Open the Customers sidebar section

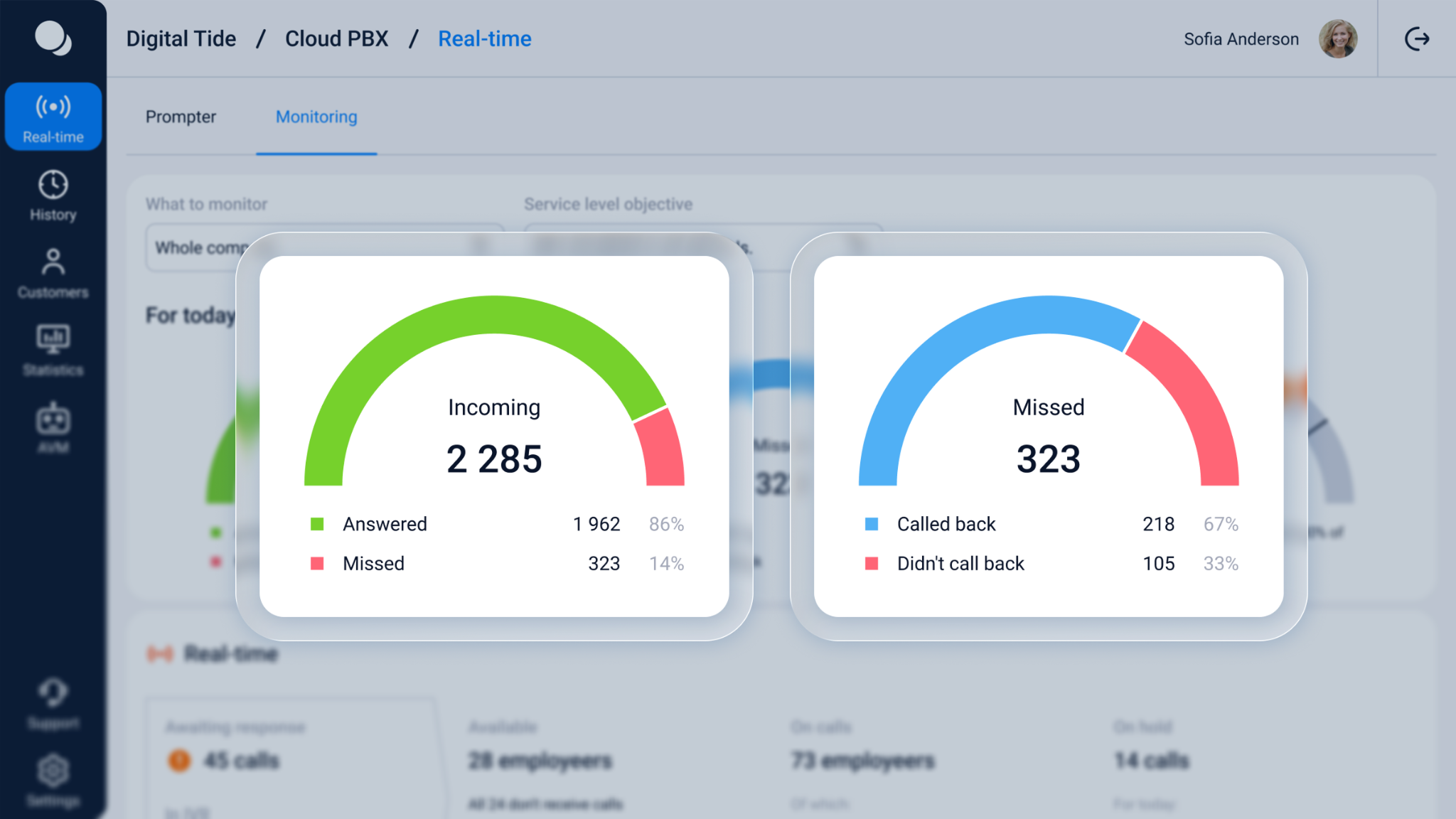pyautogui.click(x=53, y=274)
